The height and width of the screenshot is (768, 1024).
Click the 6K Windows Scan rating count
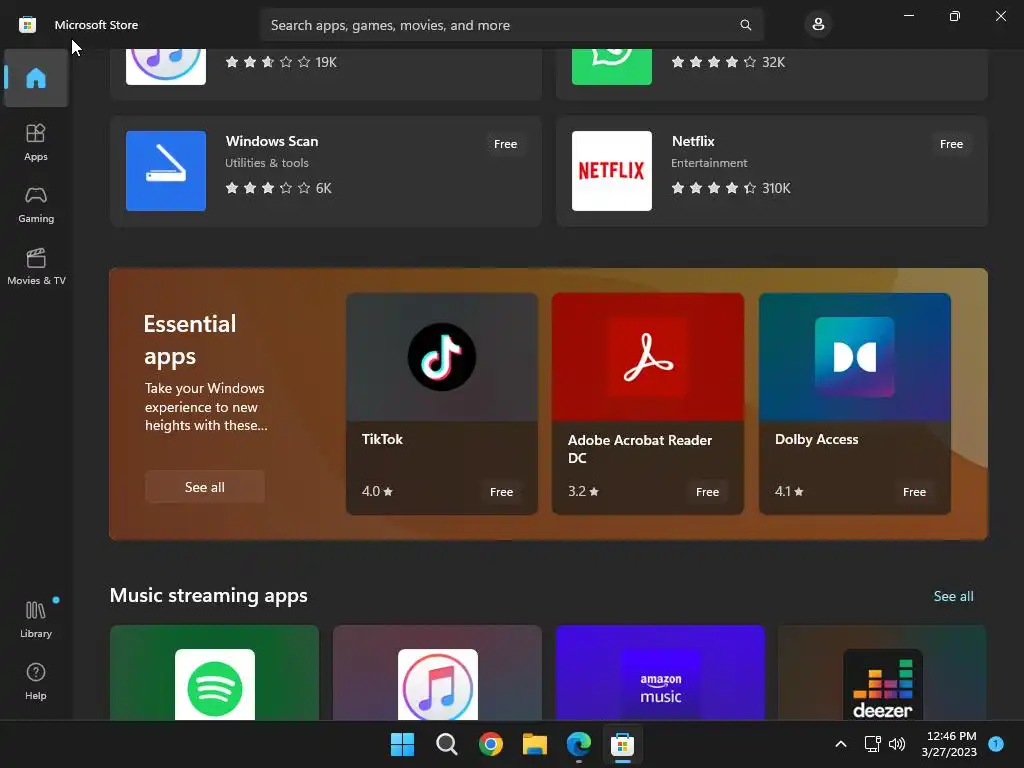click(x=323, y=188)
